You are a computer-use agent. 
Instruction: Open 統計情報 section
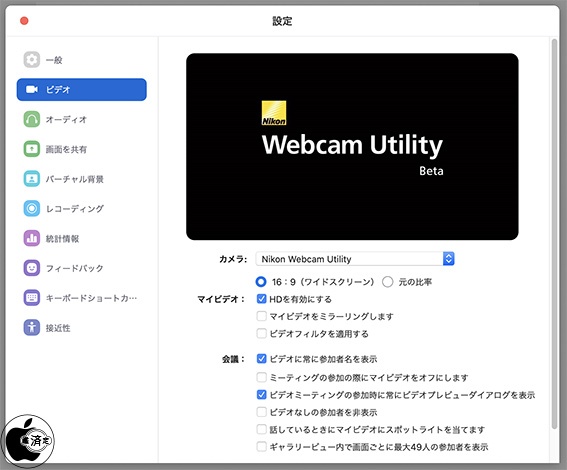(82, 238)
